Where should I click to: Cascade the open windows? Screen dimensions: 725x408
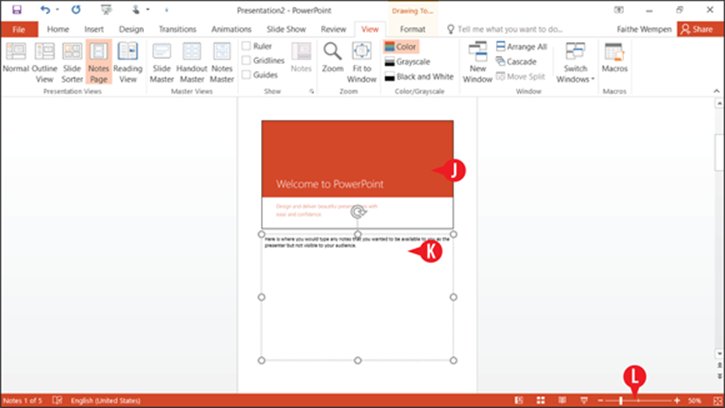[516, 61]
